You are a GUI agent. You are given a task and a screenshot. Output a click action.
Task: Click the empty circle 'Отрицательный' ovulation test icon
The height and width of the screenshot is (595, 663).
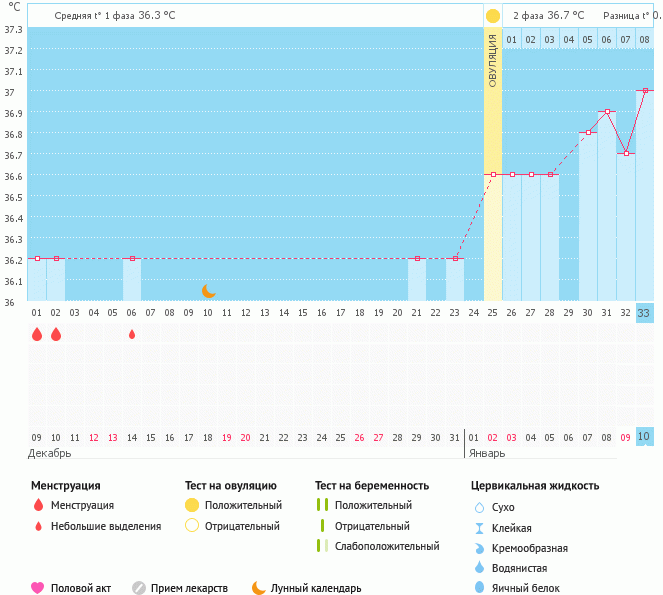[192, 526]
